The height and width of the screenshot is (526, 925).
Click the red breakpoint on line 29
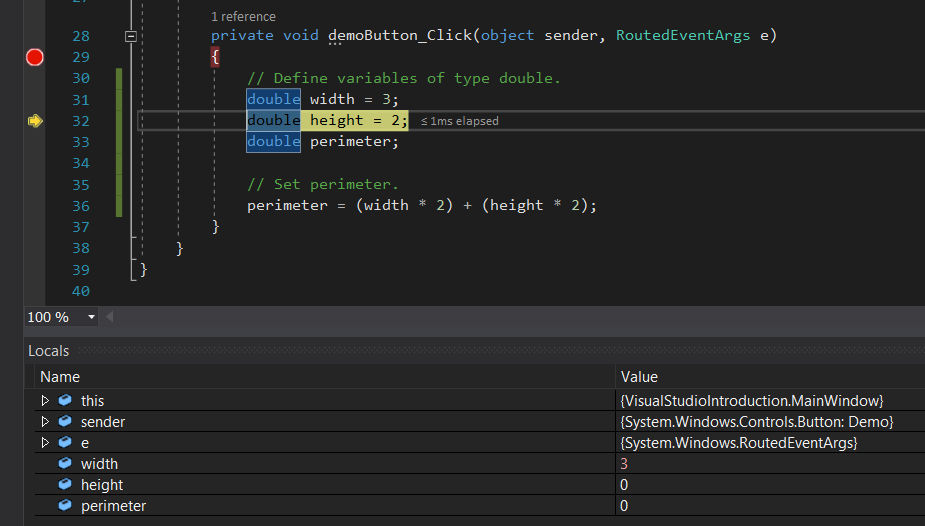[x=35, y=57]
